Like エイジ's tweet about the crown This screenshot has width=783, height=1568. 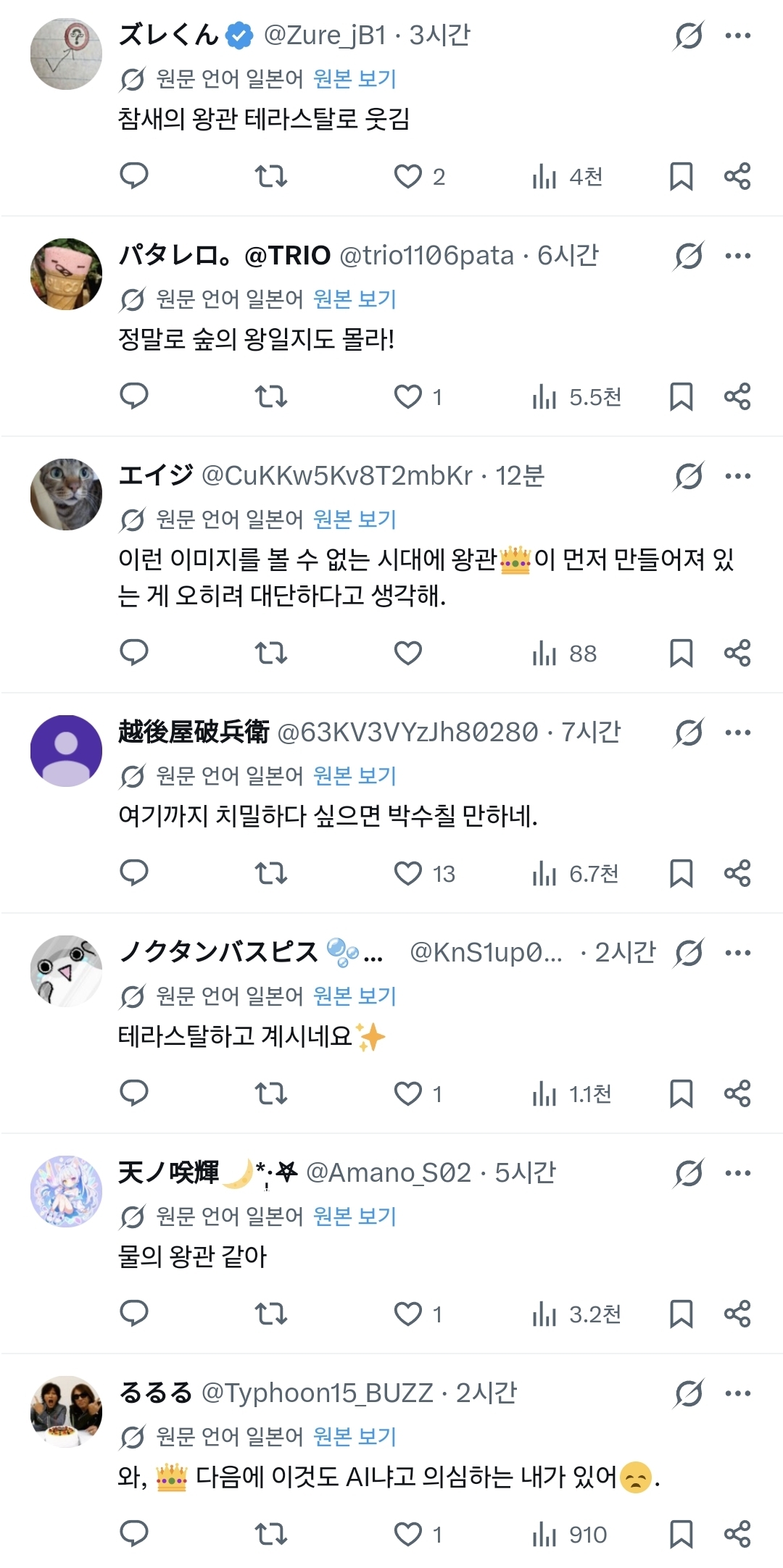click(x=408, y=653)
